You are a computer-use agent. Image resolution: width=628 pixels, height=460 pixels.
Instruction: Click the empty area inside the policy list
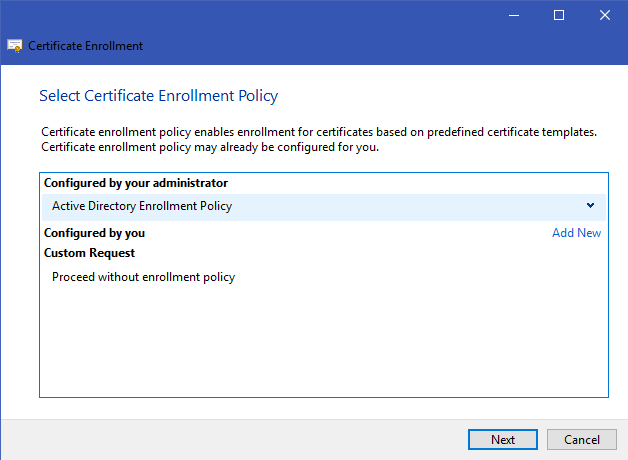click(324, 340)
